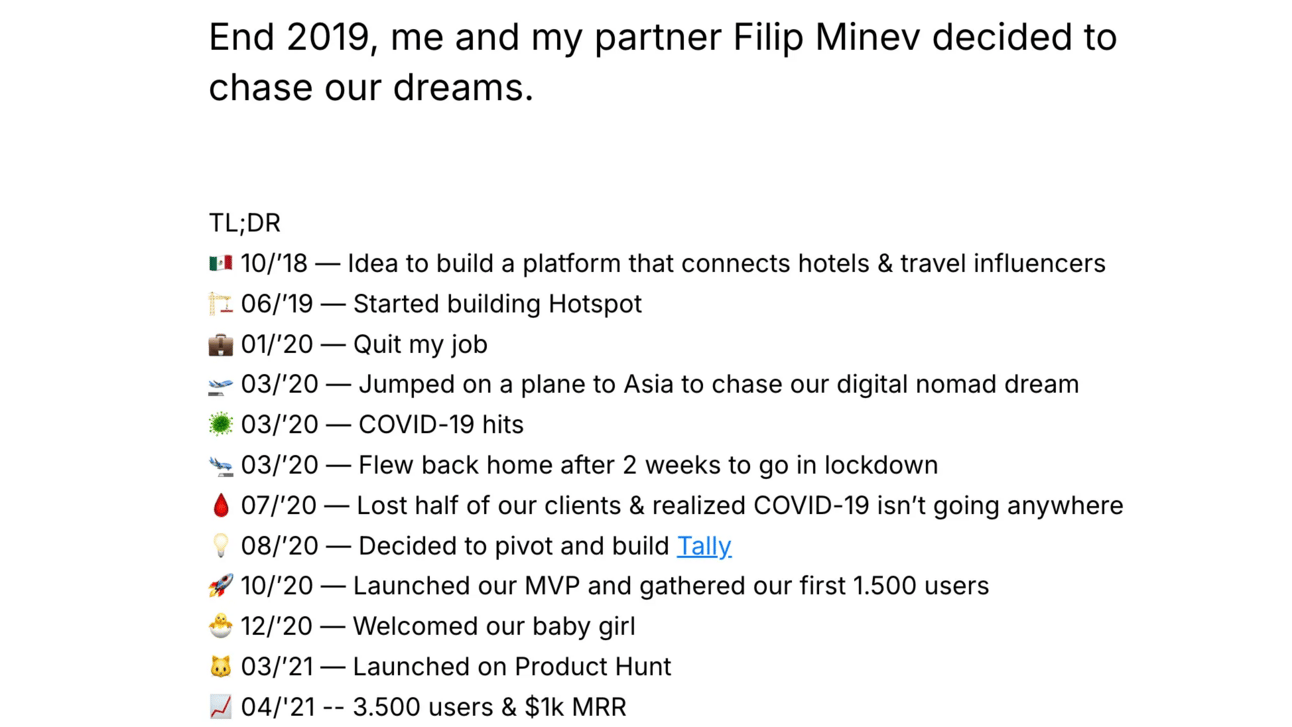Click the red blood drop emoji
Viewport: 1292px width, 727px height.
(x=221, y=505)
